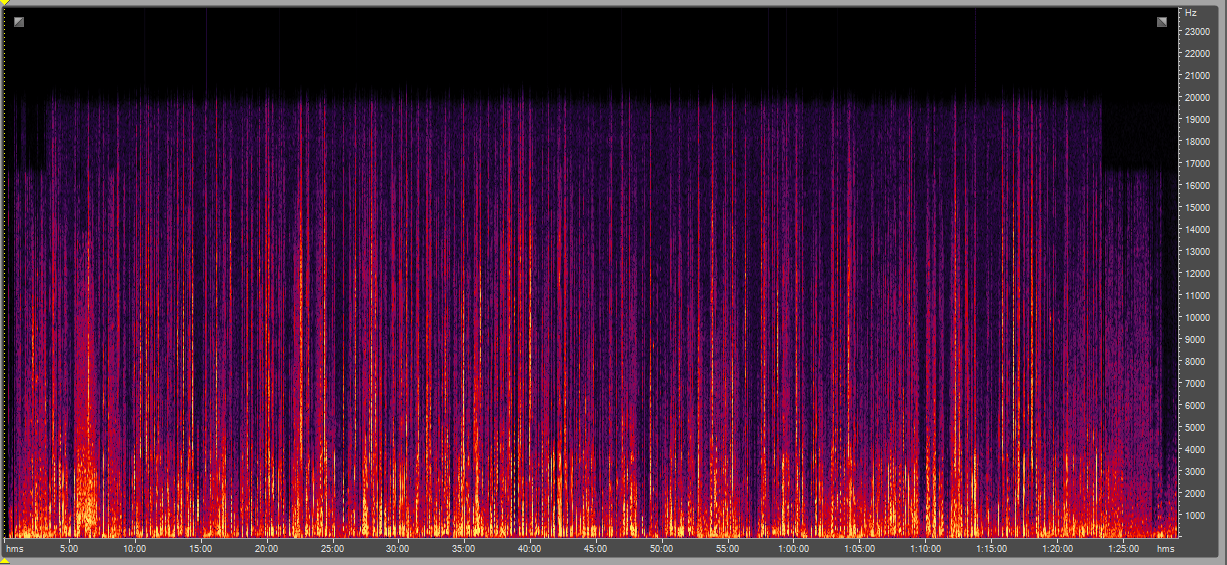Click the 1000 frequency ruler label

pos(1195,516)
